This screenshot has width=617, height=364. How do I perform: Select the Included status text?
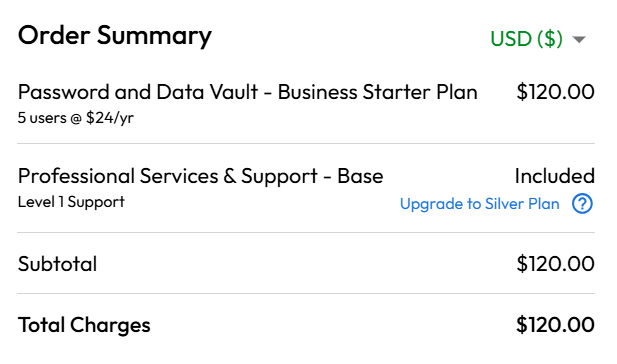[555, 176]
